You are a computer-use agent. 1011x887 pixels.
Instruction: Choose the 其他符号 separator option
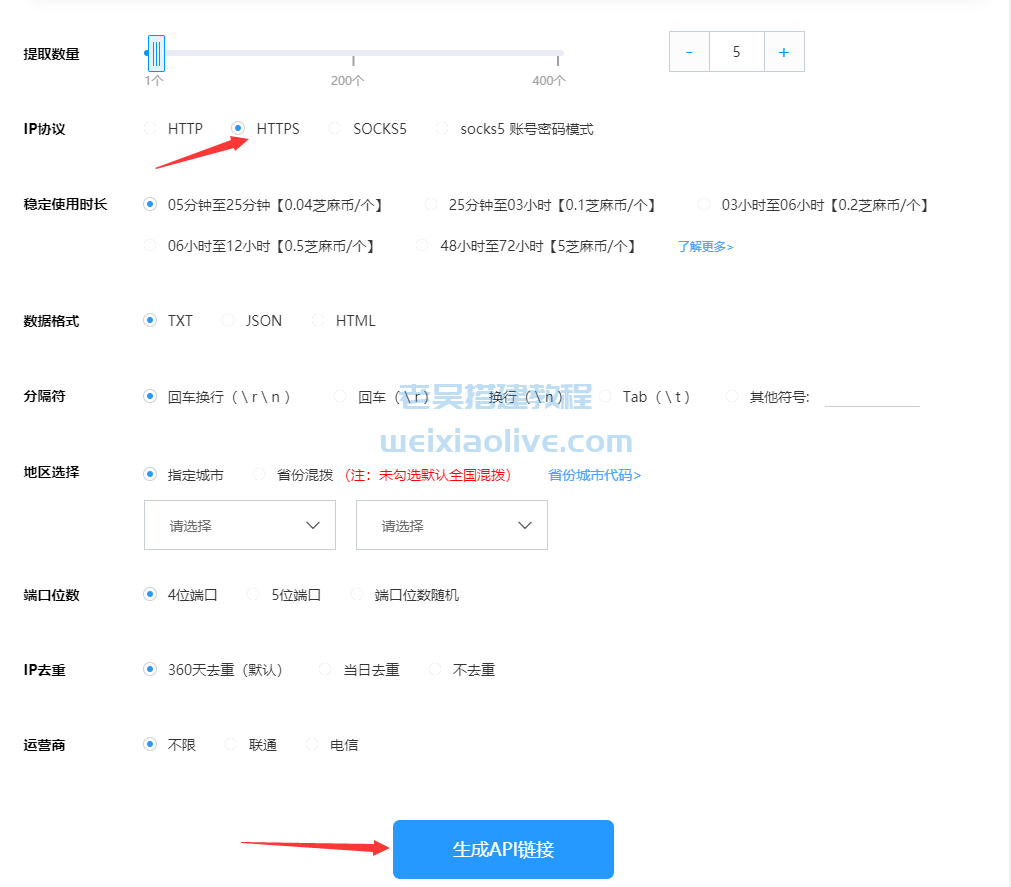pyautogui.click(x=731, y=396)
